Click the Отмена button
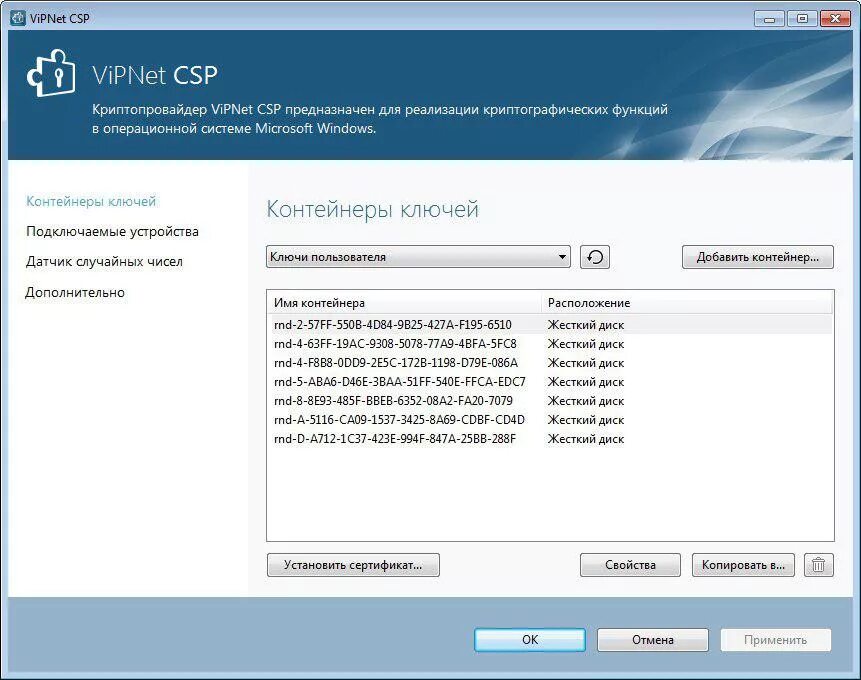The width and height of the screenshot is (861, 680). pyautogui.click(x=653, y=640)
